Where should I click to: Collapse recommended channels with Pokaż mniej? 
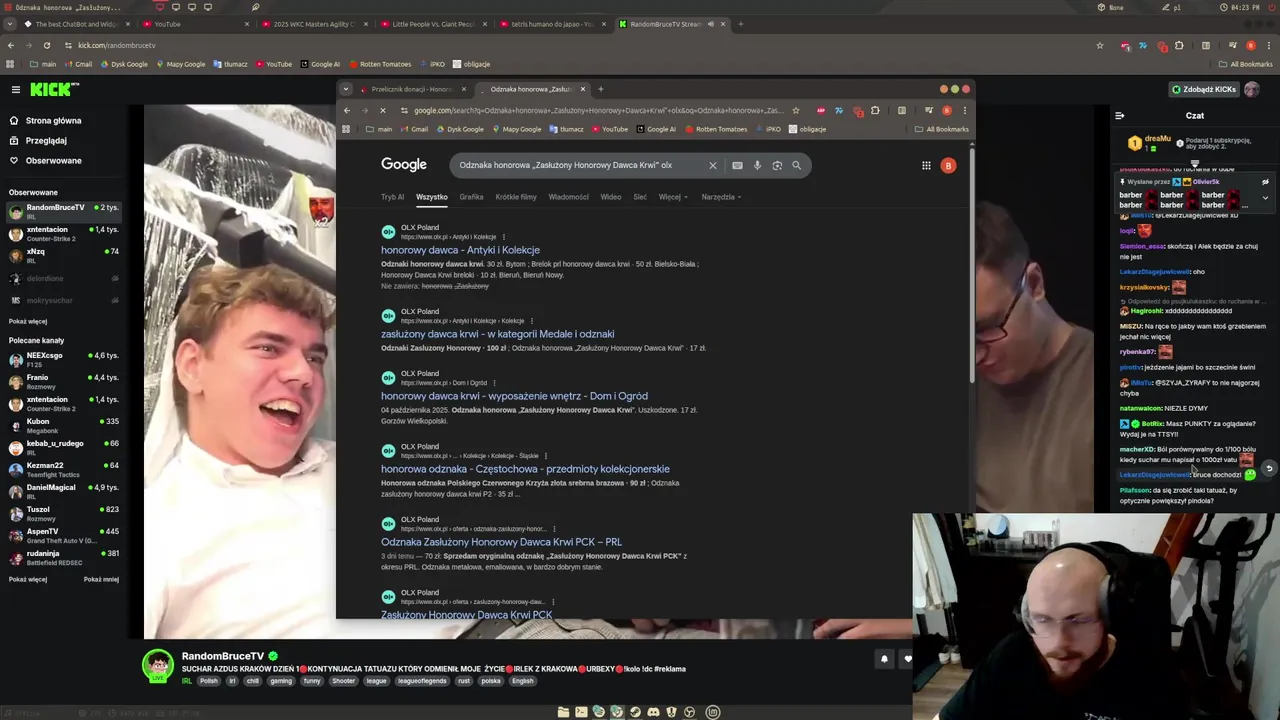point(101,579)
